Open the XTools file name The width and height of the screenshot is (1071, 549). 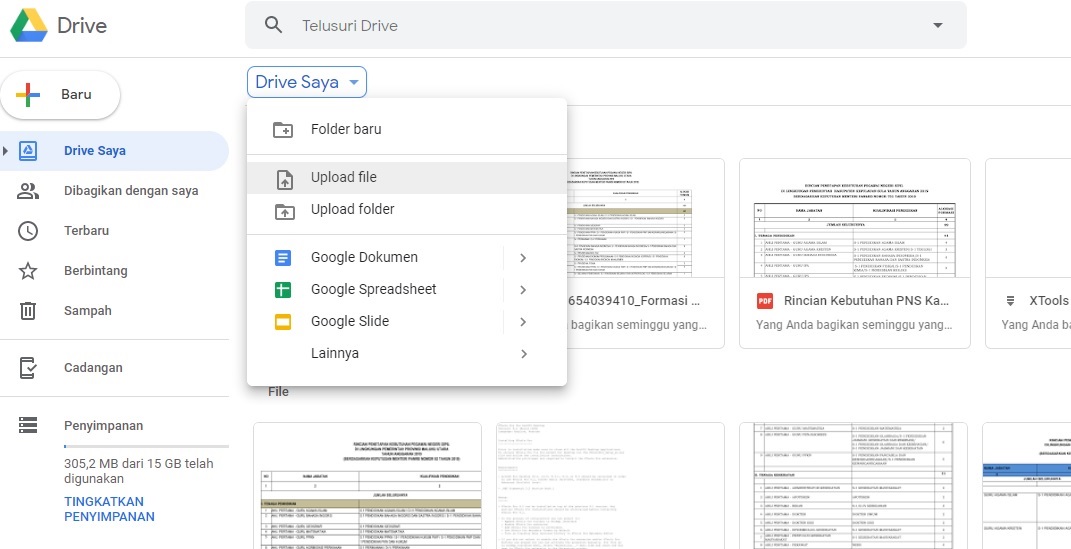click(x=1049, y=300)
